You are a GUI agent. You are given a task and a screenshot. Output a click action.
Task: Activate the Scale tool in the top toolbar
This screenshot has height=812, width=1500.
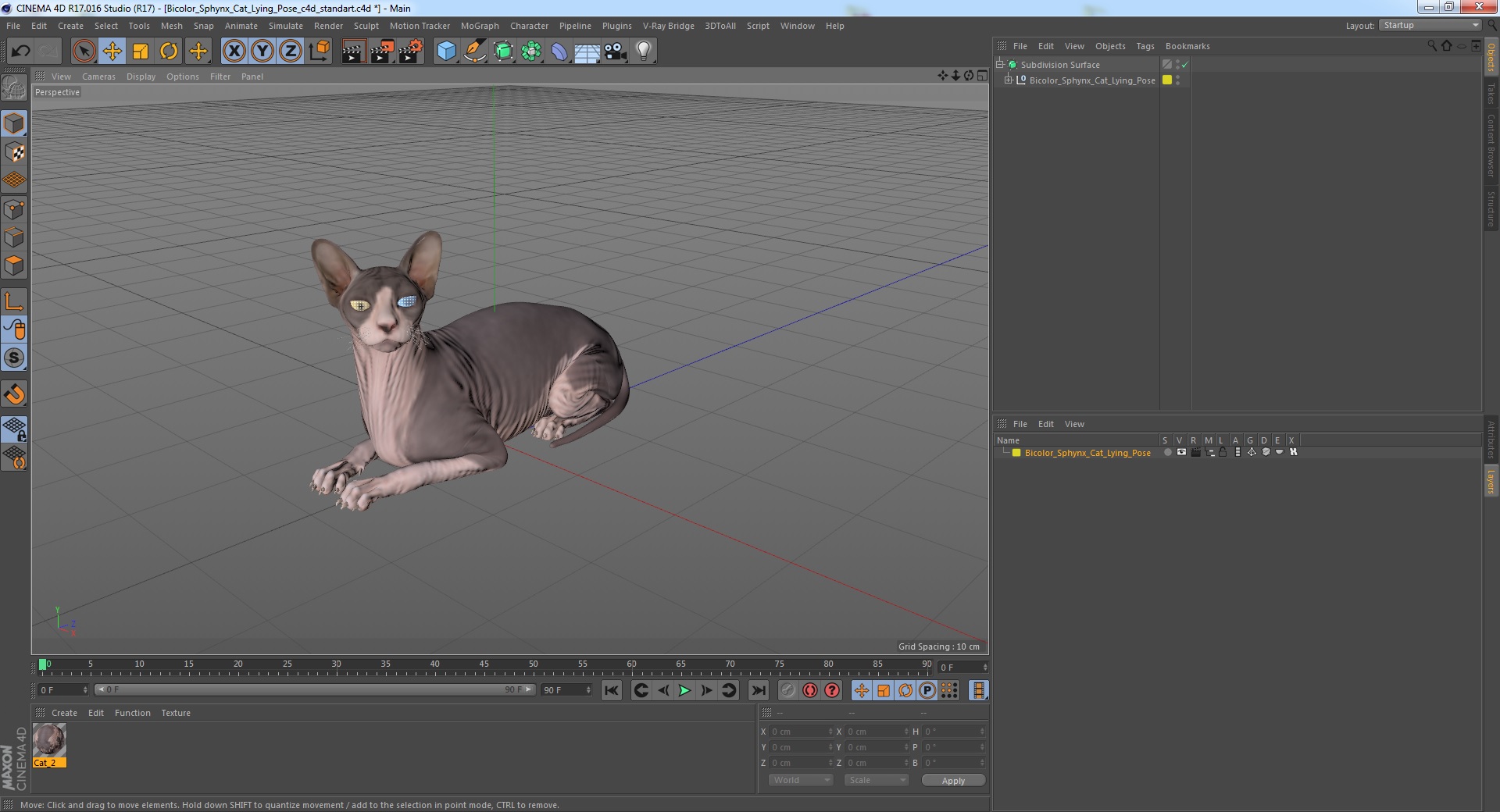(141, 52)
